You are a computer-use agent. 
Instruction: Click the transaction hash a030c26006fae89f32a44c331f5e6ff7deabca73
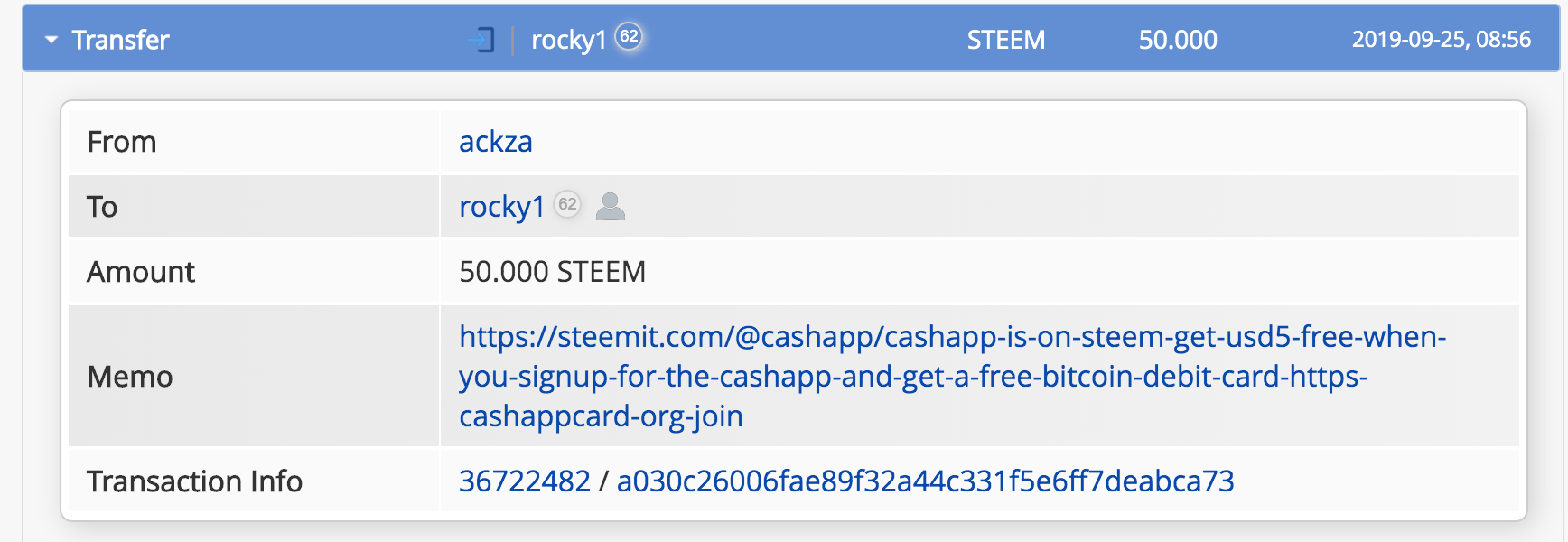point(926,481)
